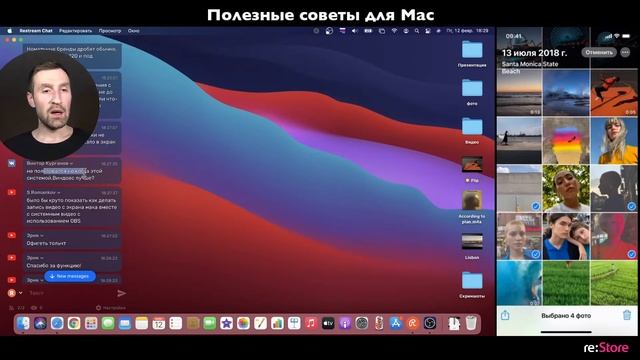Screen dimensions: 640x360
Task: Open Music app in the Dock
Action: pyautogui.click(x=311, y=324)
